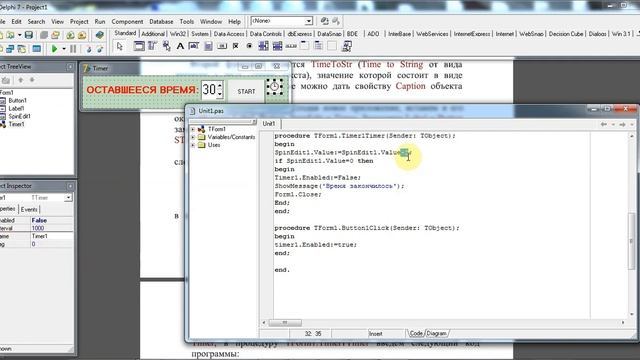Choose the MainMenu component icon
640x360 pixels.
coord(152,46)
